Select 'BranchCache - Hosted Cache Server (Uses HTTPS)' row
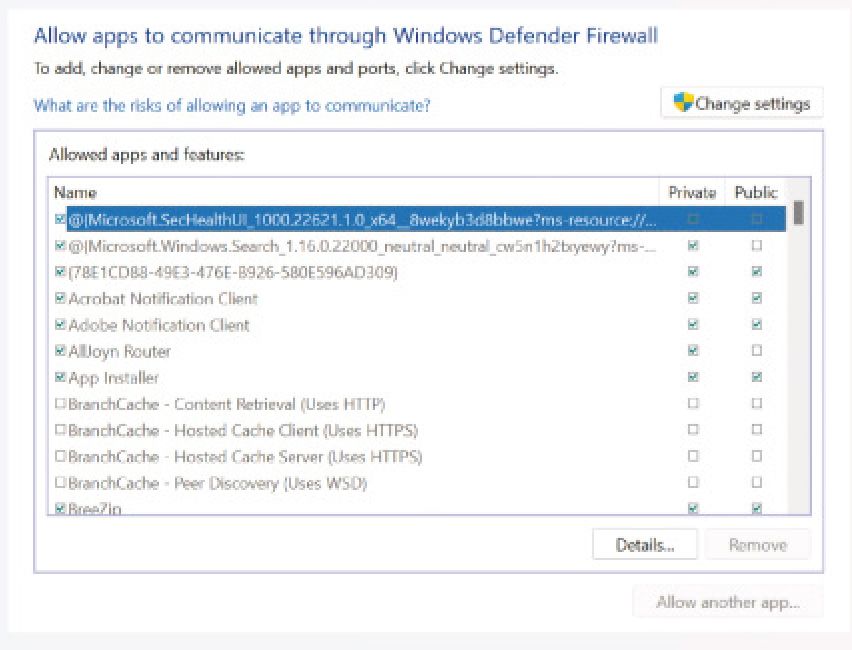852x650 pixels. point(245,457)
